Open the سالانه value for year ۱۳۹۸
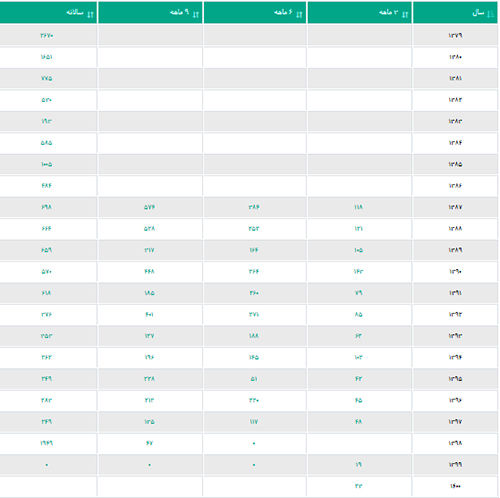Viewport: 500px width, 498px height. click(47, 443)
